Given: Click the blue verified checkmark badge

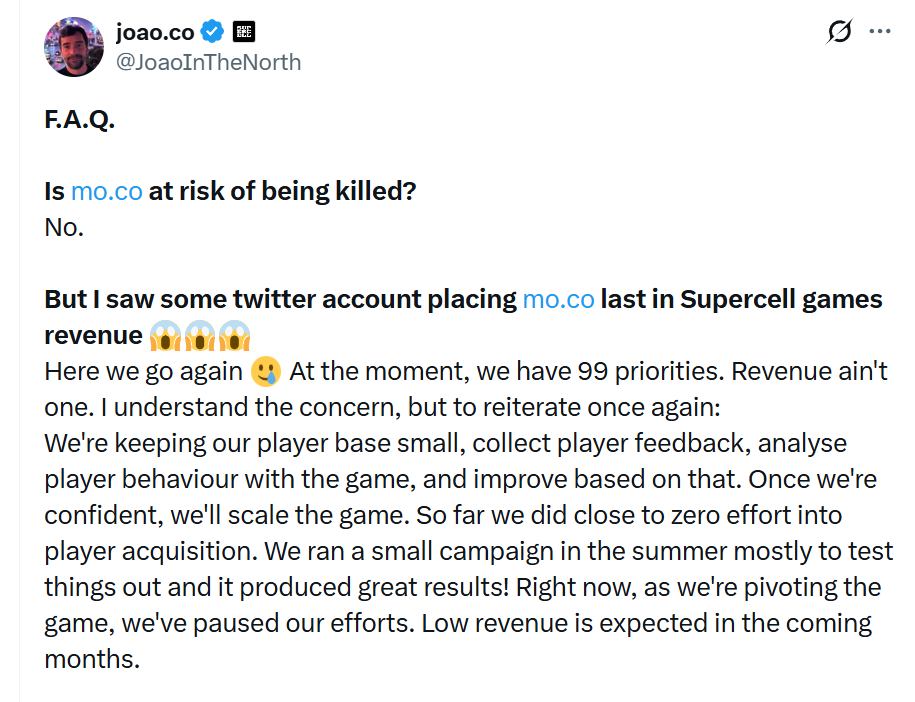Looking at the screenshot, I should coord(212,32).
